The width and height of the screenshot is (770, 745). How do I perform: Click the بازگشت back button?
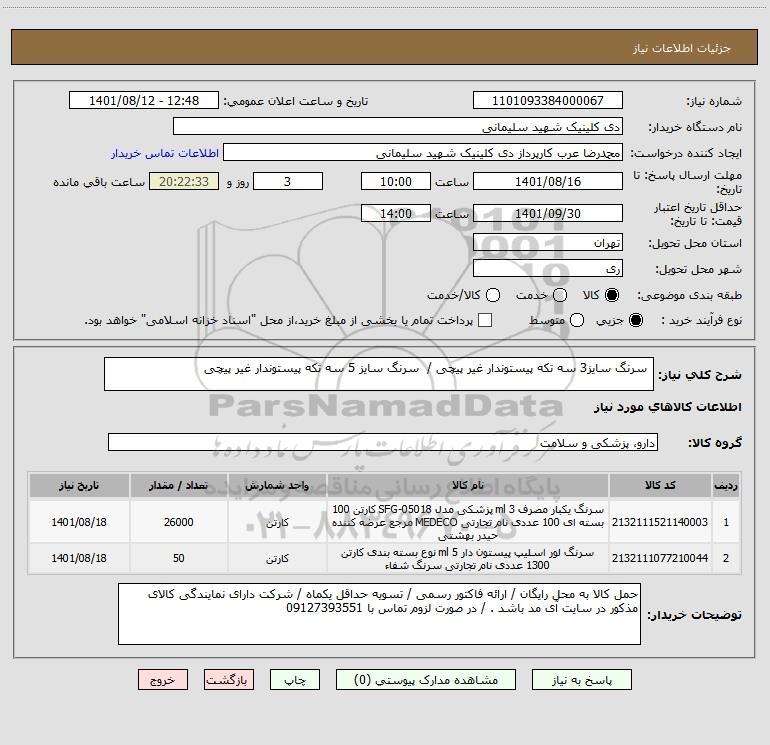(229, 680)
